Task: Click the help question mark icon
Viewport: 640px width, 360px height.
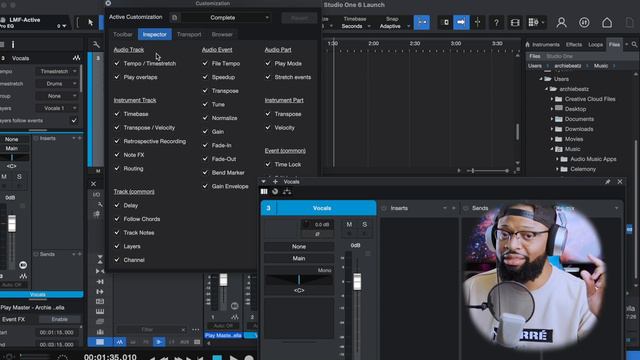Action: click(496, 23)
